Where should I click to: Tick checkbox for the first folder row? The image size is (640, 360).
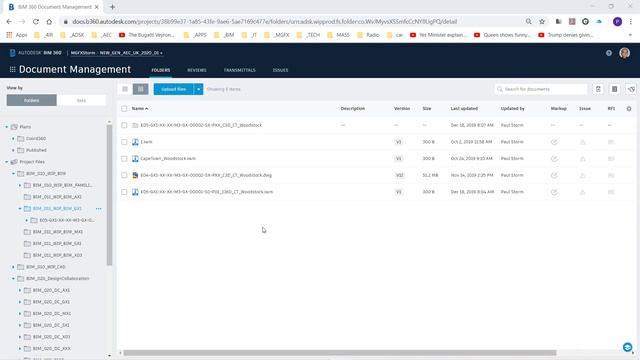click(124, 125)
